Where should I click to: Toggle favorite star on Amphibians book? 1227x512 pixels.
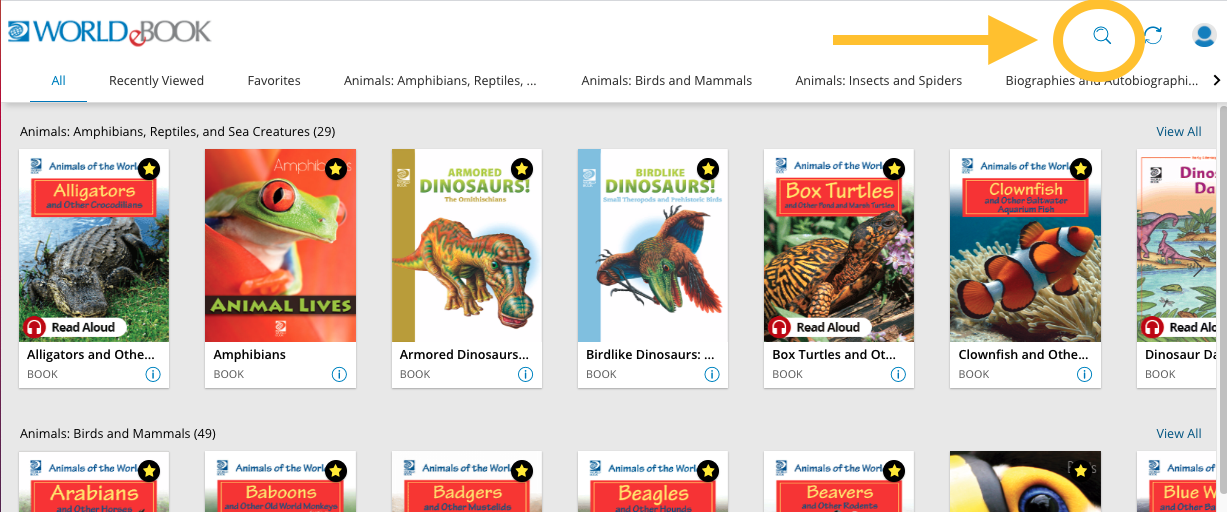tap(335, 169)
